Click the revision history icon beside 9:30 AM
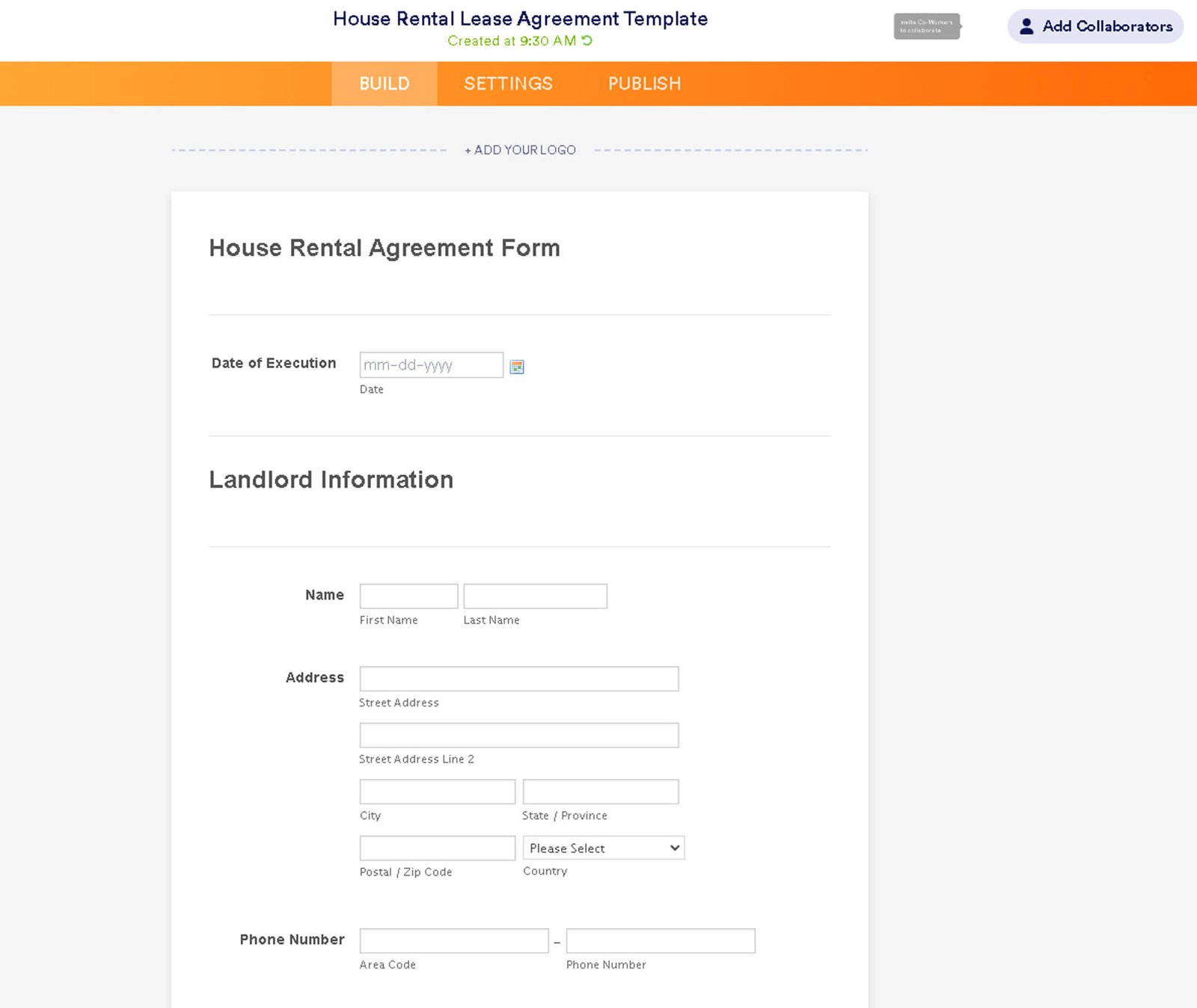Image resolution: width=1197 pixels, height=1008 pixels. pyautogui.click(x=587, y=40)
